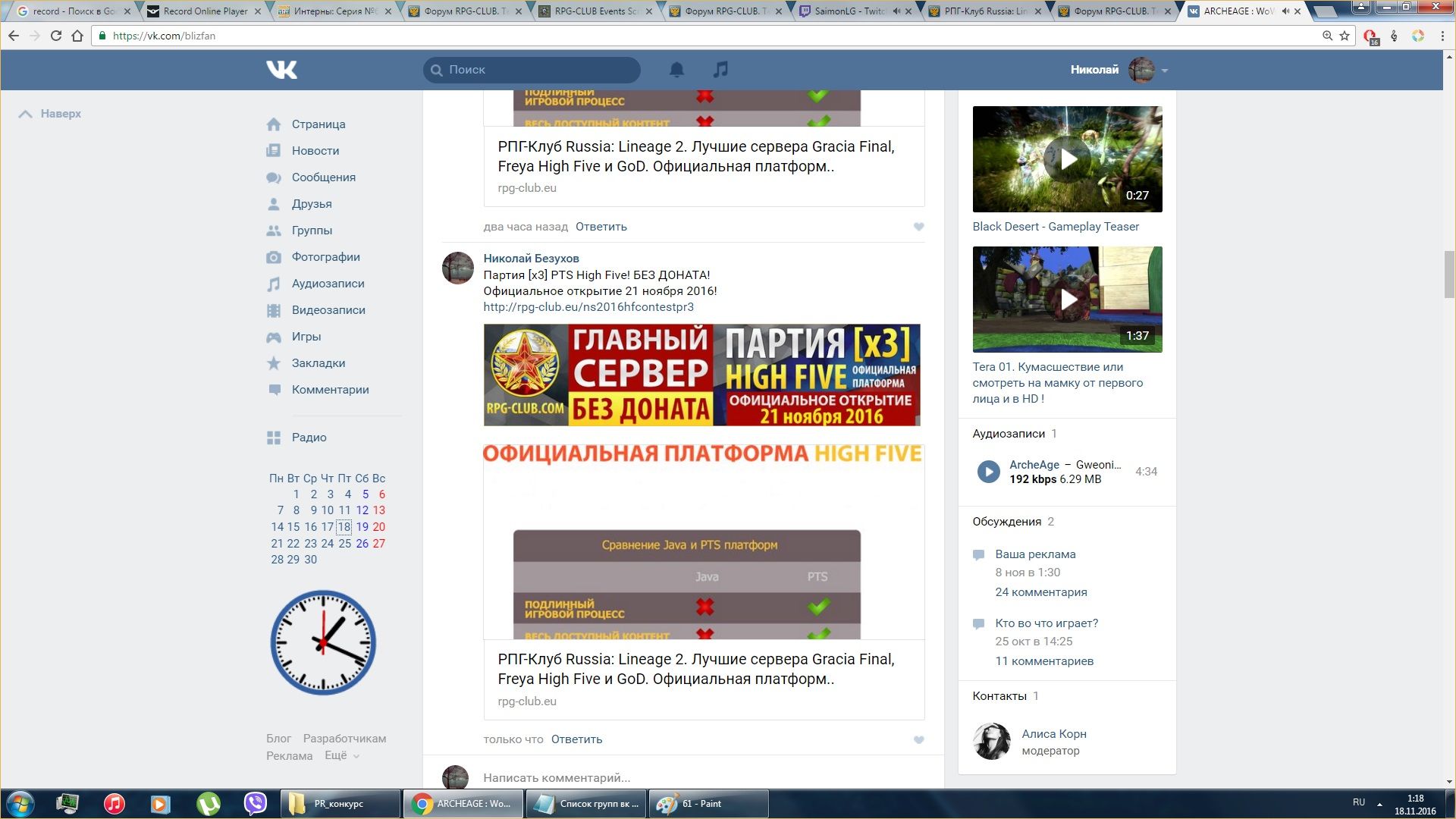1456x819 pixels.
Task: Click the Новости news icon
Action: pos(274,151)
